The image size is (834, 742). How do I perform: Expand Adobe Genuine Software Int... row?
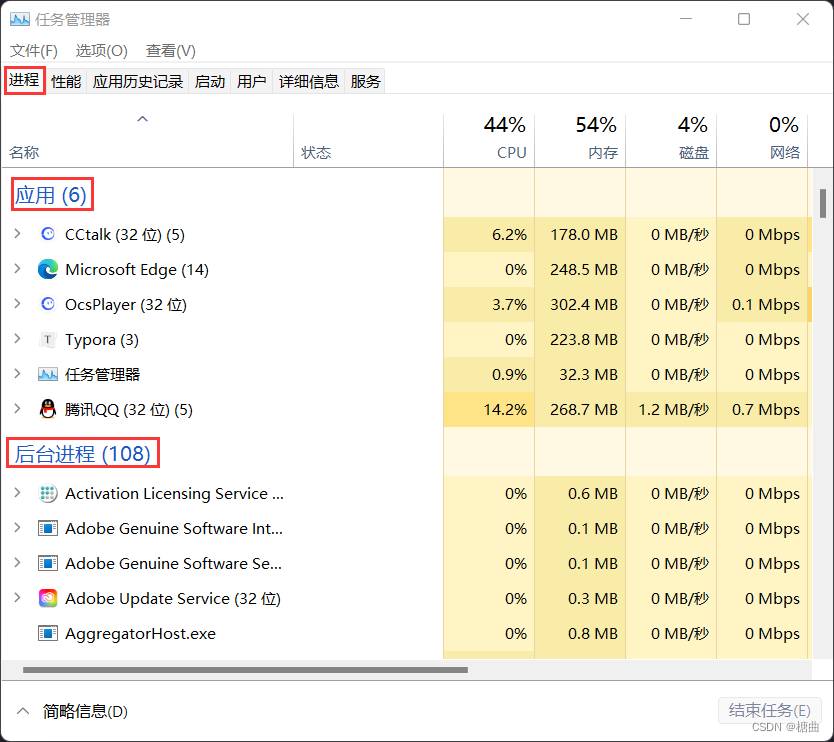coord(18,528)
